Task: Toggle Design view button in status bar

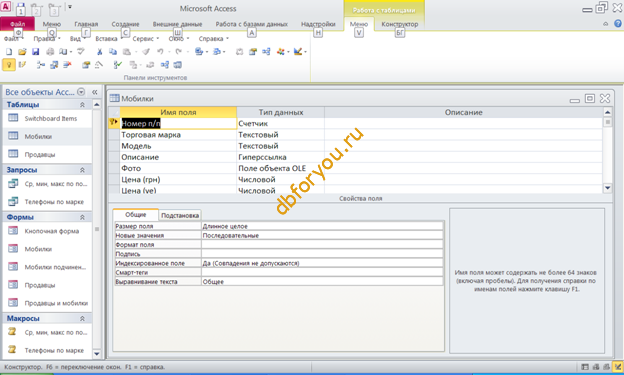Action: pyautogui.click(x=617, y=367)
